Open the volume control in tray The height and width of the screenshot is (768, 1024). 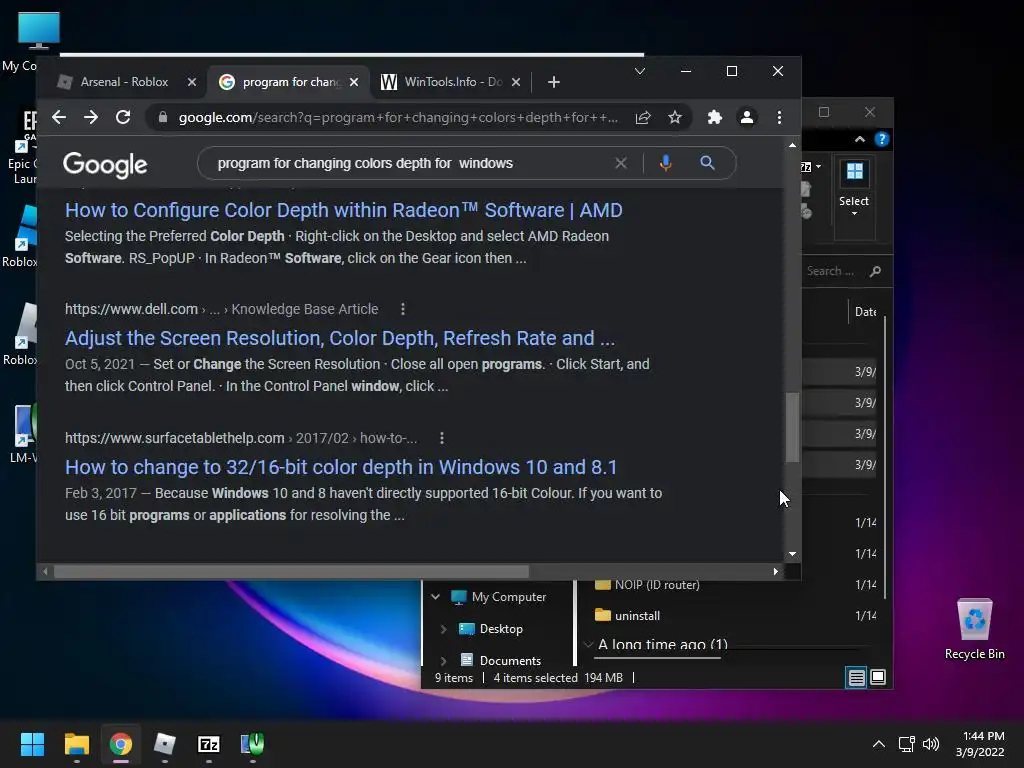point(931,744)
